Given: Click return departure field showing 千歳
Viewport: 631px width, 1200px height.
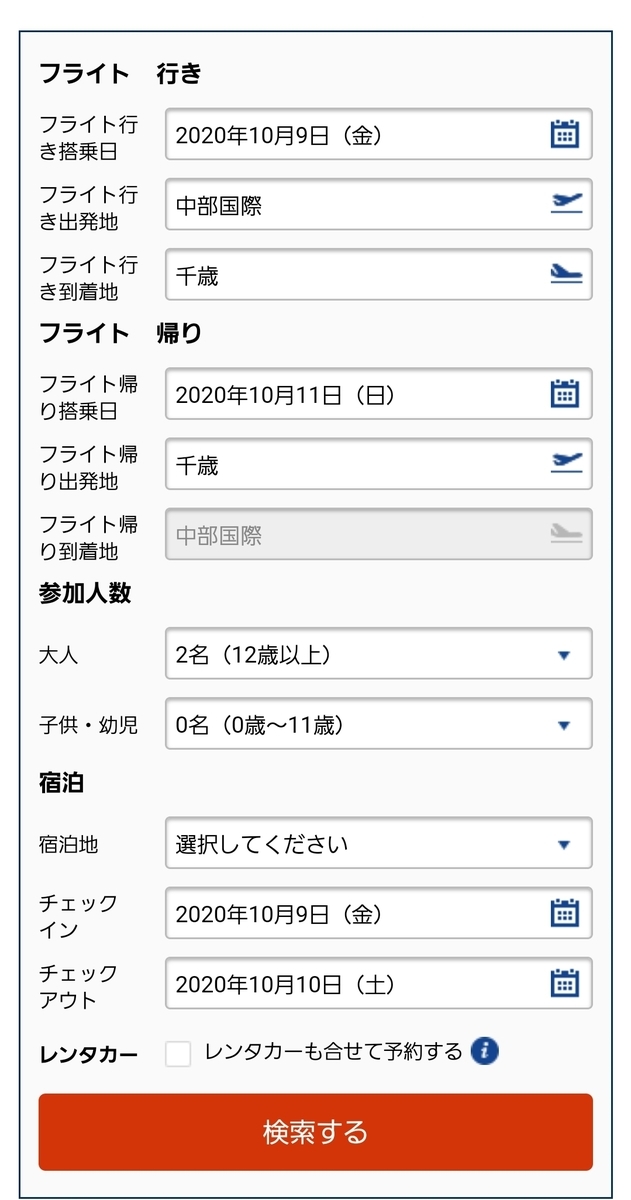Looking at the screenshot, I should point(378,464).
